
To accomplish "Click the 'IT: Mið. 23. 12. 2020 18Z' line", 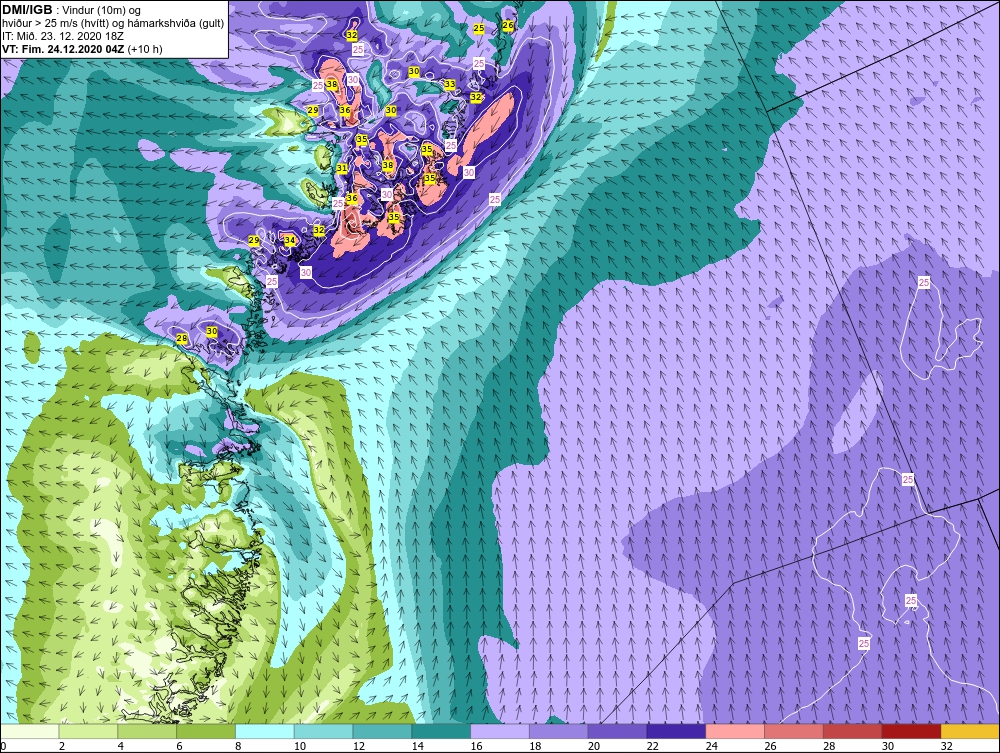I will click(63, 36).
